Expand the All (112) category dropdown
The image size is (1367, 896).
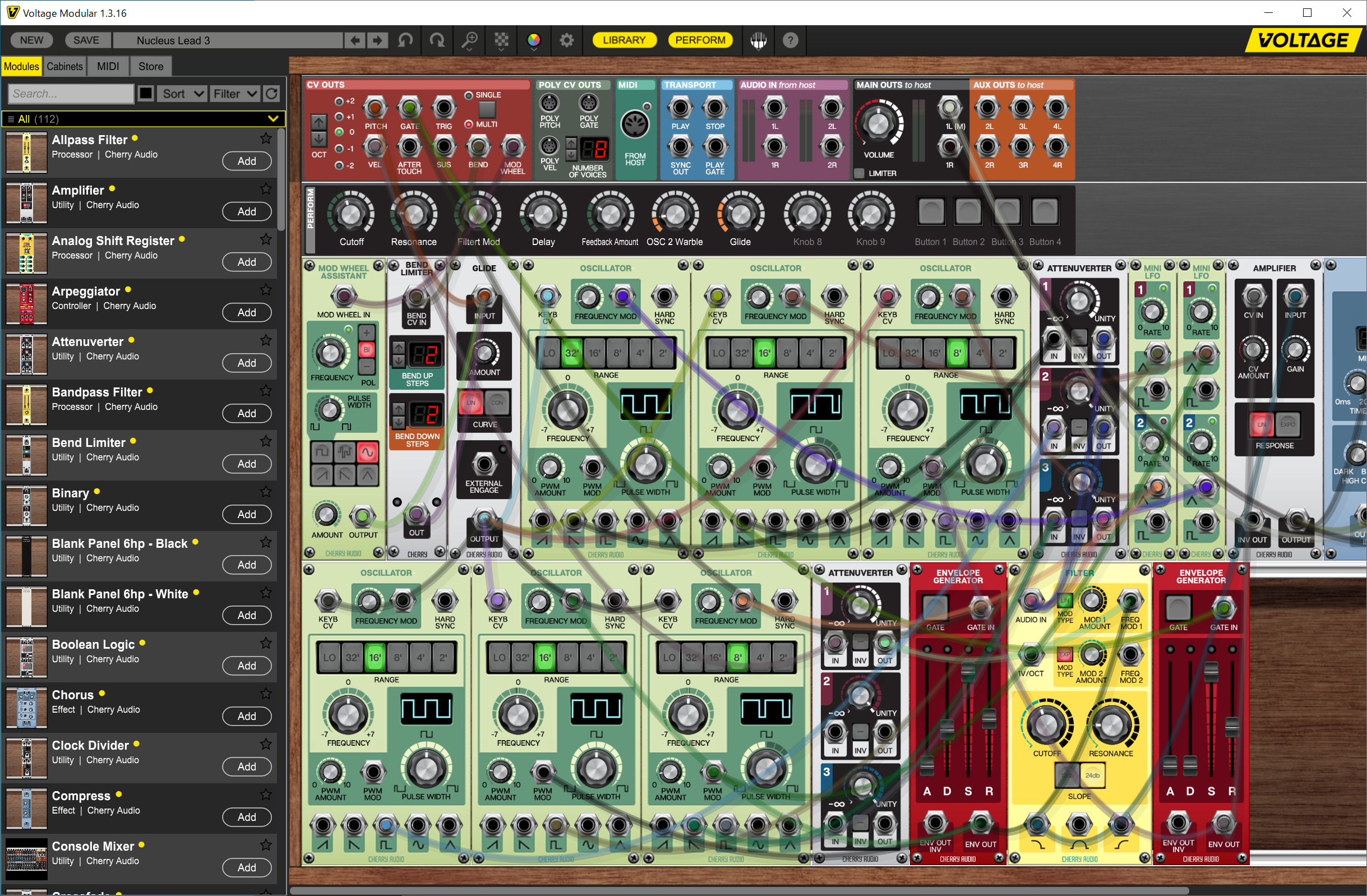pos(273,119)
